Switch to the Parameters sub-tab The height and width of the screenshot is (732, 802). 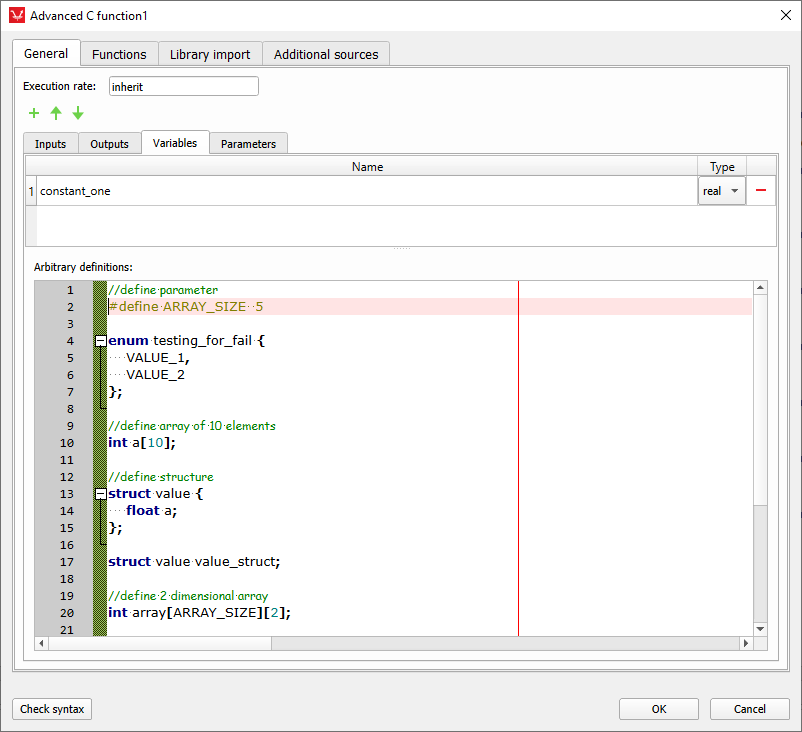tap(248, 144)
